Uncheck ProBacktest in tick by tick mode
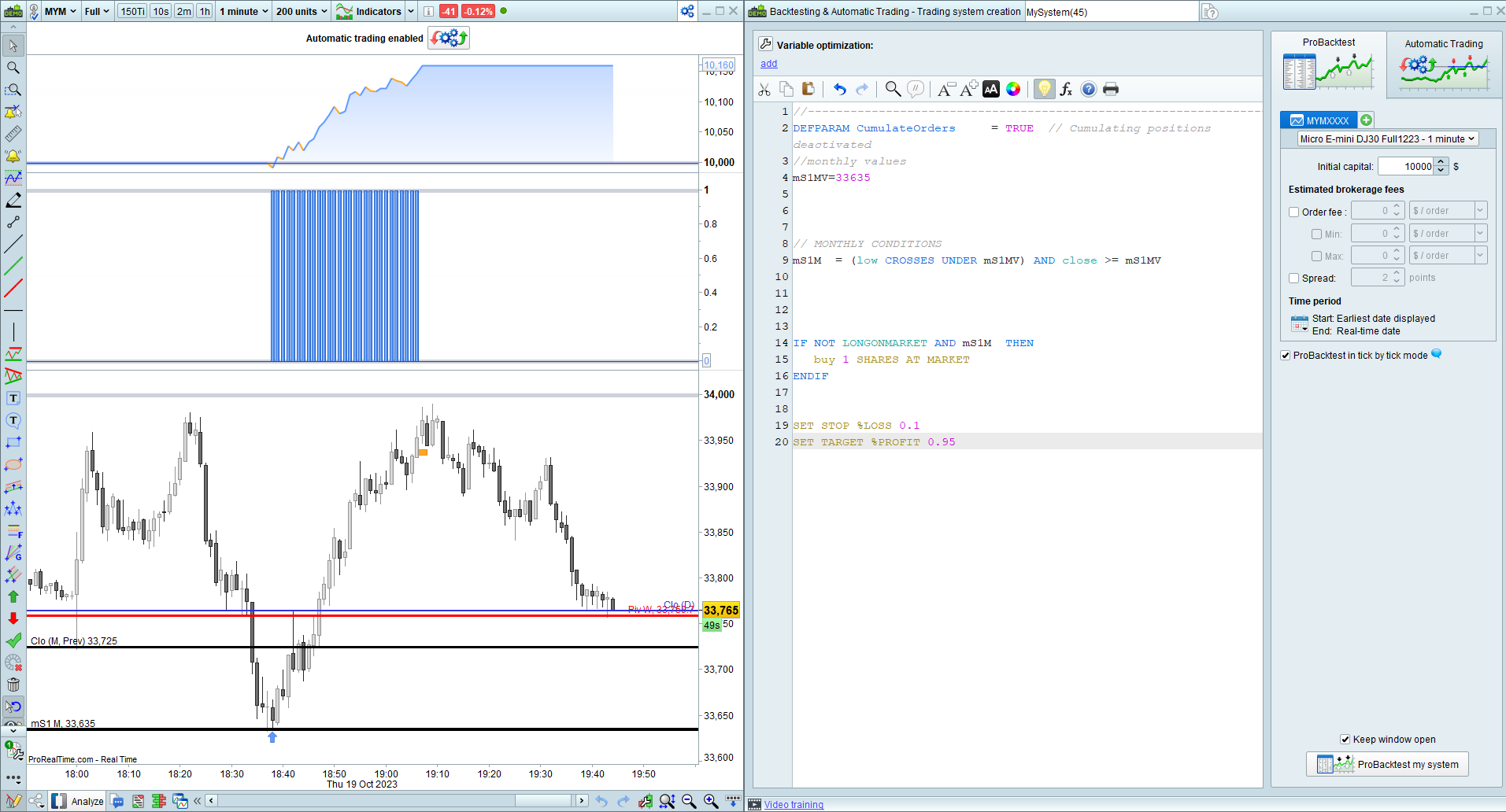The image size is (1506, 812). click(x=1286, y=356)
